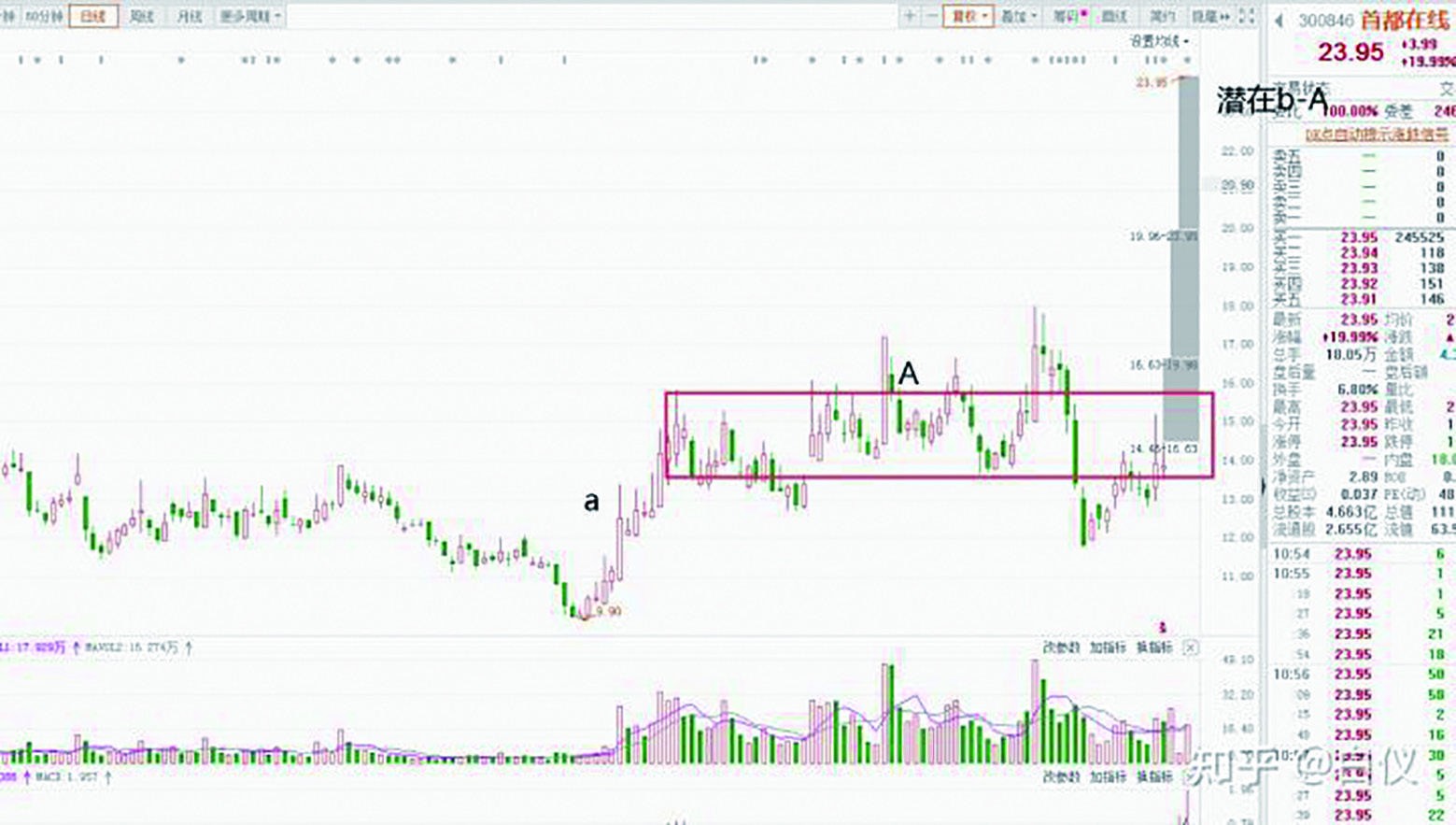Click the 筹码 chip distribution icon
Viewport: 1456px width, 825px height.
tap(1068, 16)
